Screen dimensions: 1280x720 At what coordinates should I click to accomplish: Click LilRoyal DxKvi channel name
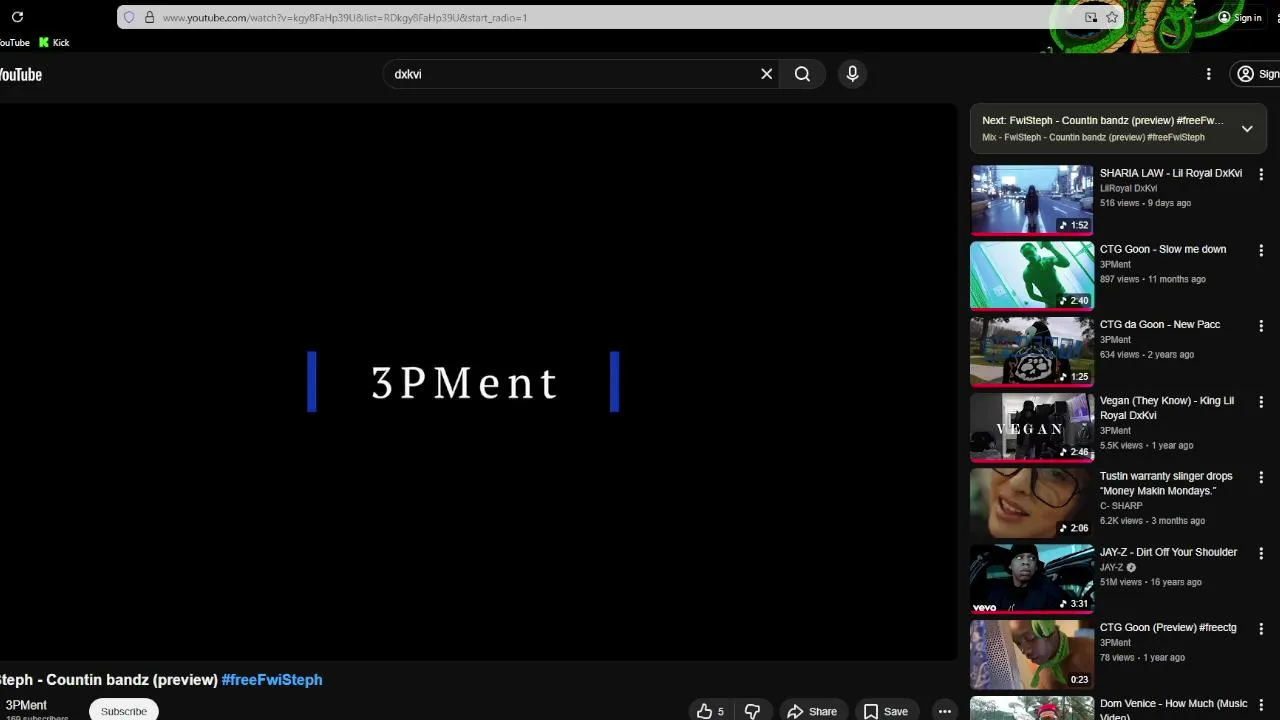(x=1128, y=188)
